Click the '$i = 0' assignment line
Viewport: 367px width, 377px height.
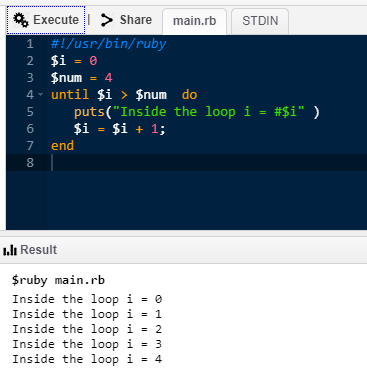click(x=74, y=61)
